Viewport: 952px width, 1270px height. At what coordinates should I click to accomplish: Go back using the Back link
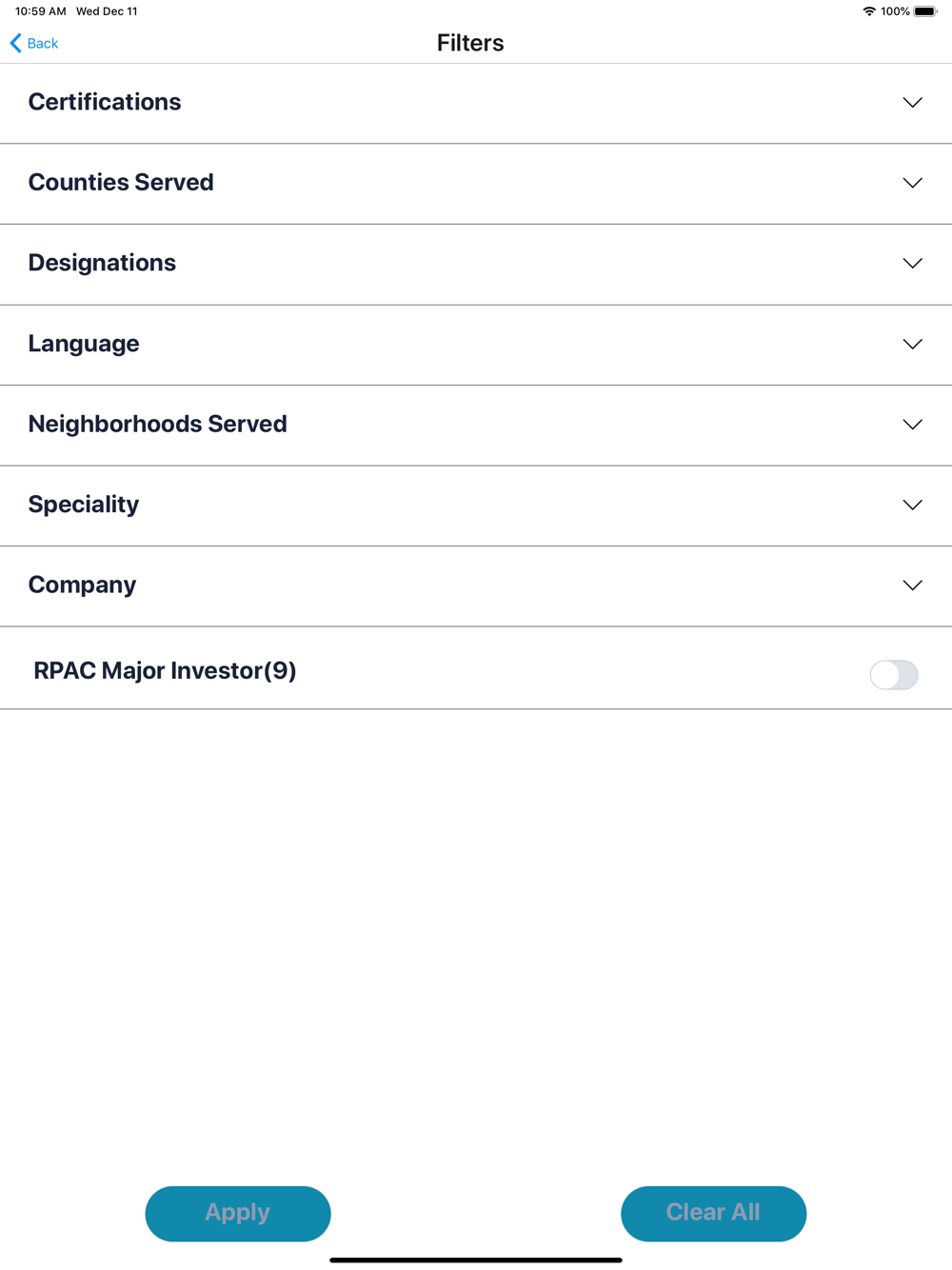click(43, 44)
